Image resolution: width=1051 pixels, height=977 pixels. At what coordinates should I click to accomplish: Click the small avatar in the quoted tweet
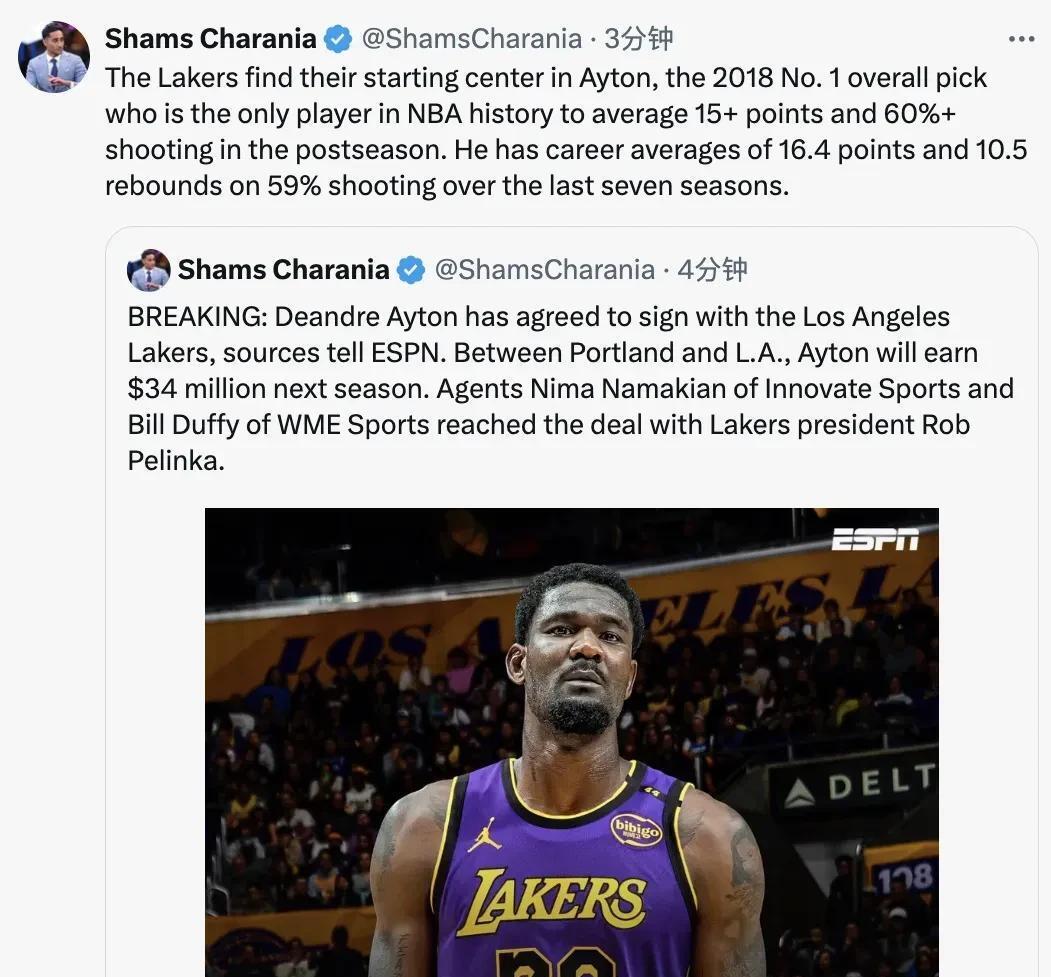click(149, 270)
